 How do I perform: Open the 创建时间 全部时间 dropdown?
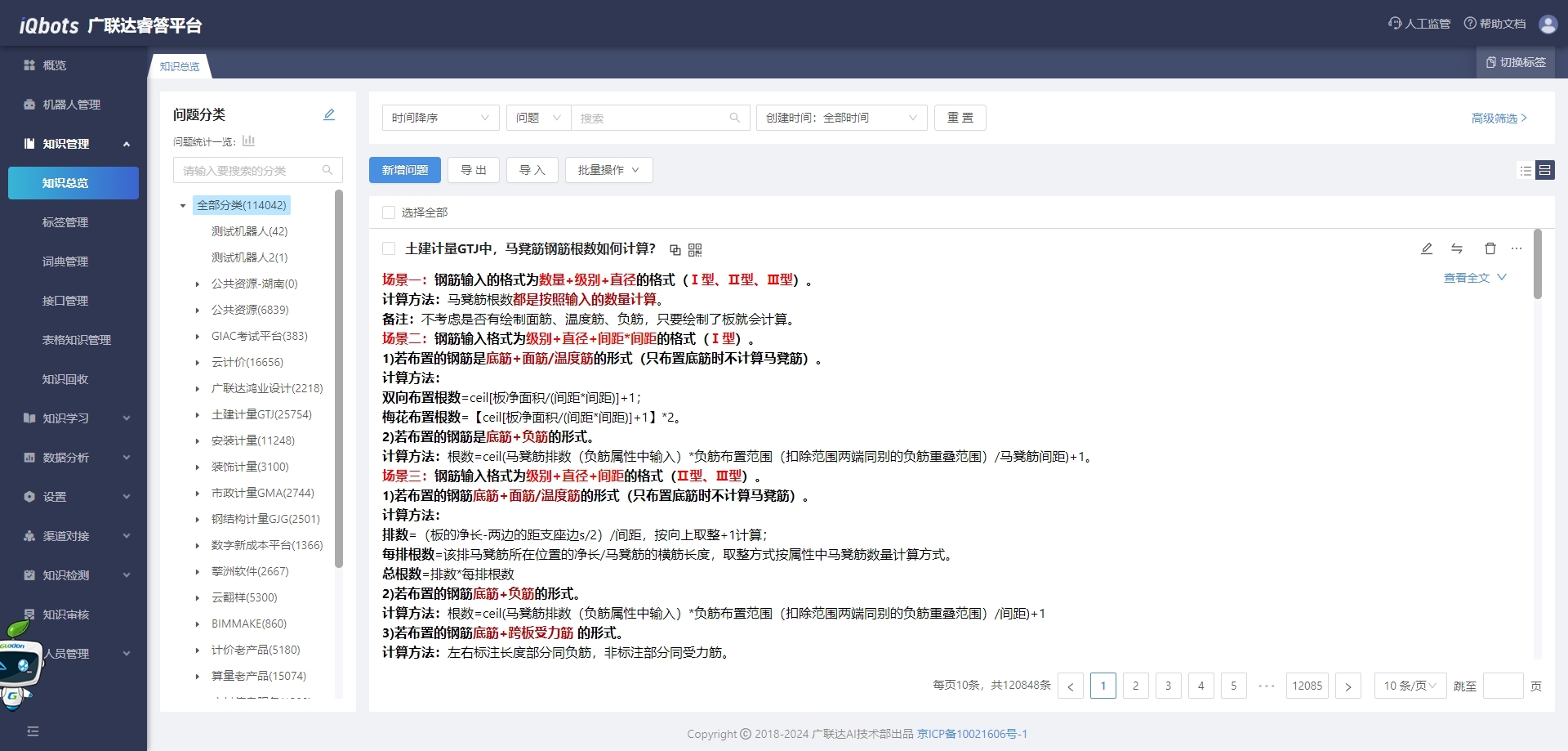coord(841,118)
